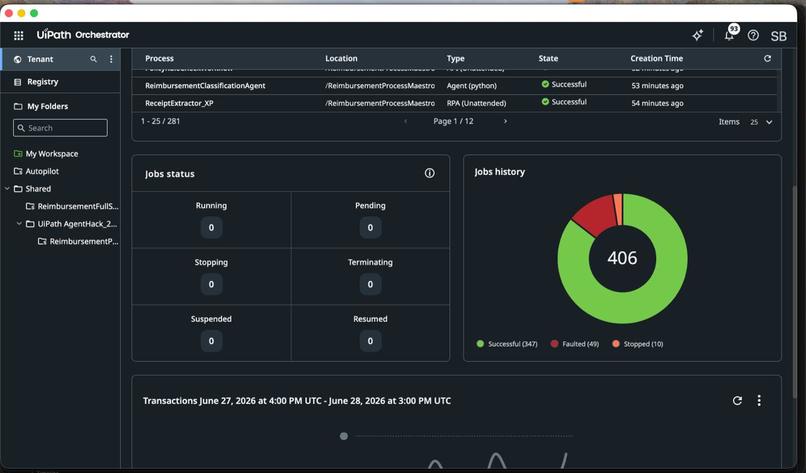Go to the previous jobs page

pyautogui.click(x=406, y=121)
